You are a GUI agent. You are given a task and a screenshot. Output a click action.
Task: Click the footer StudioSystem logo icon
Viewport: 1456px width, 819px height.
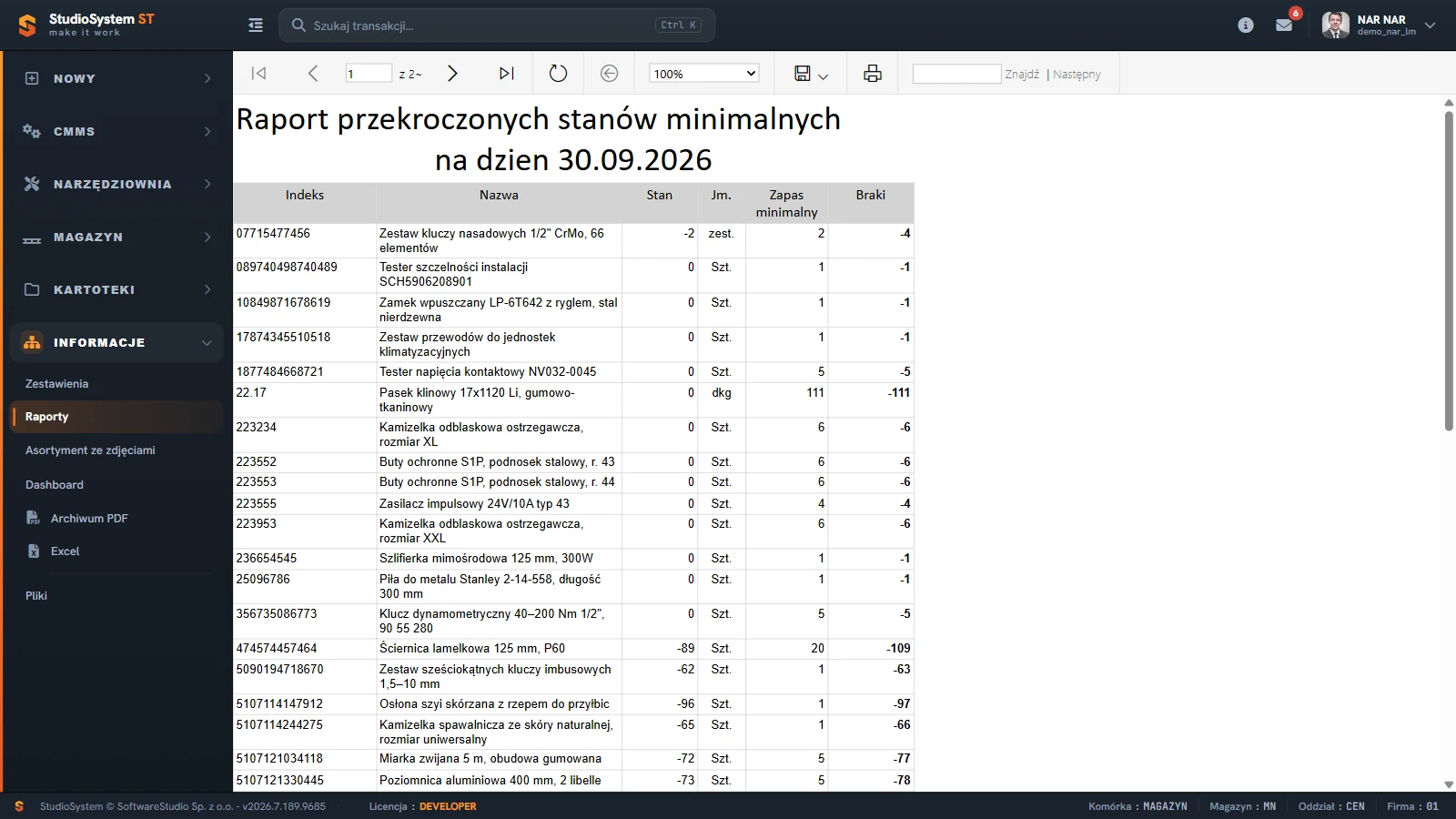click(19, 806)
